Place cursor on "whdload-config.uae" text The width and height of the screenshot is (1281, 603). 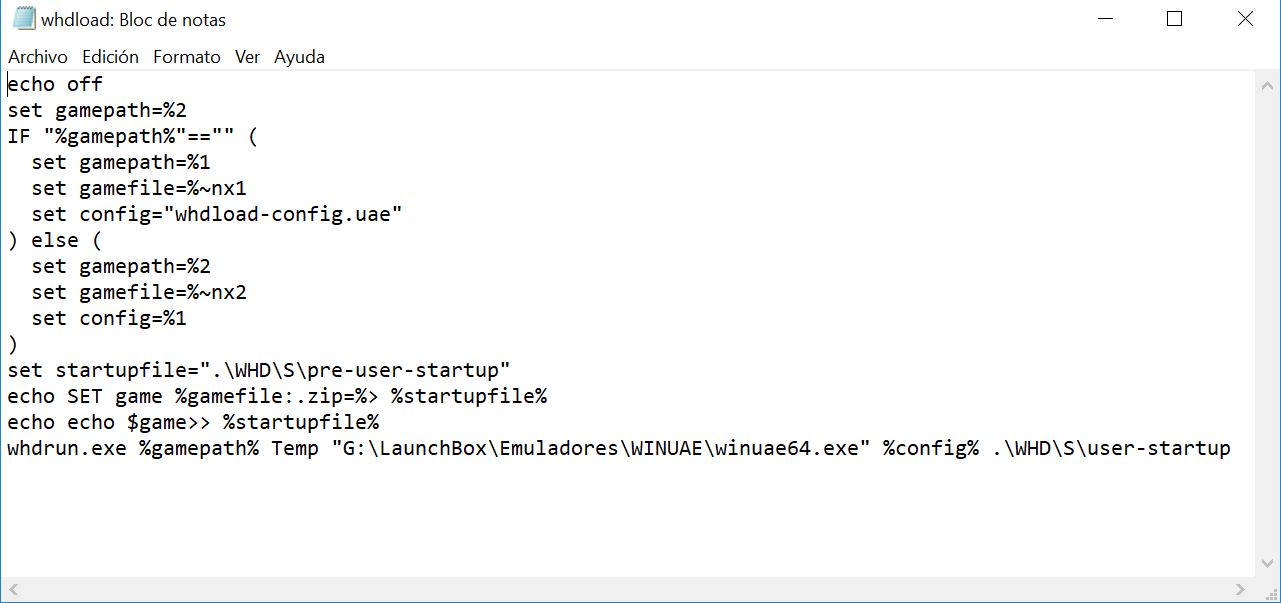[288, 214]
